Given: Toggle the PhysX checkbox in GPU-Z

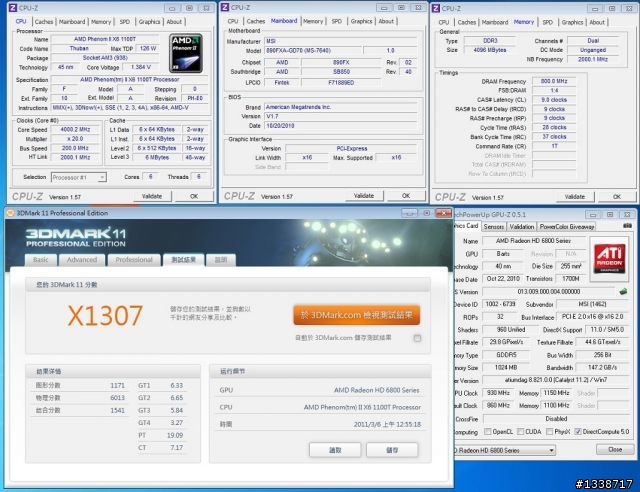Looking at the screenshot, I should pyautogui.click(x=549, y=432).
